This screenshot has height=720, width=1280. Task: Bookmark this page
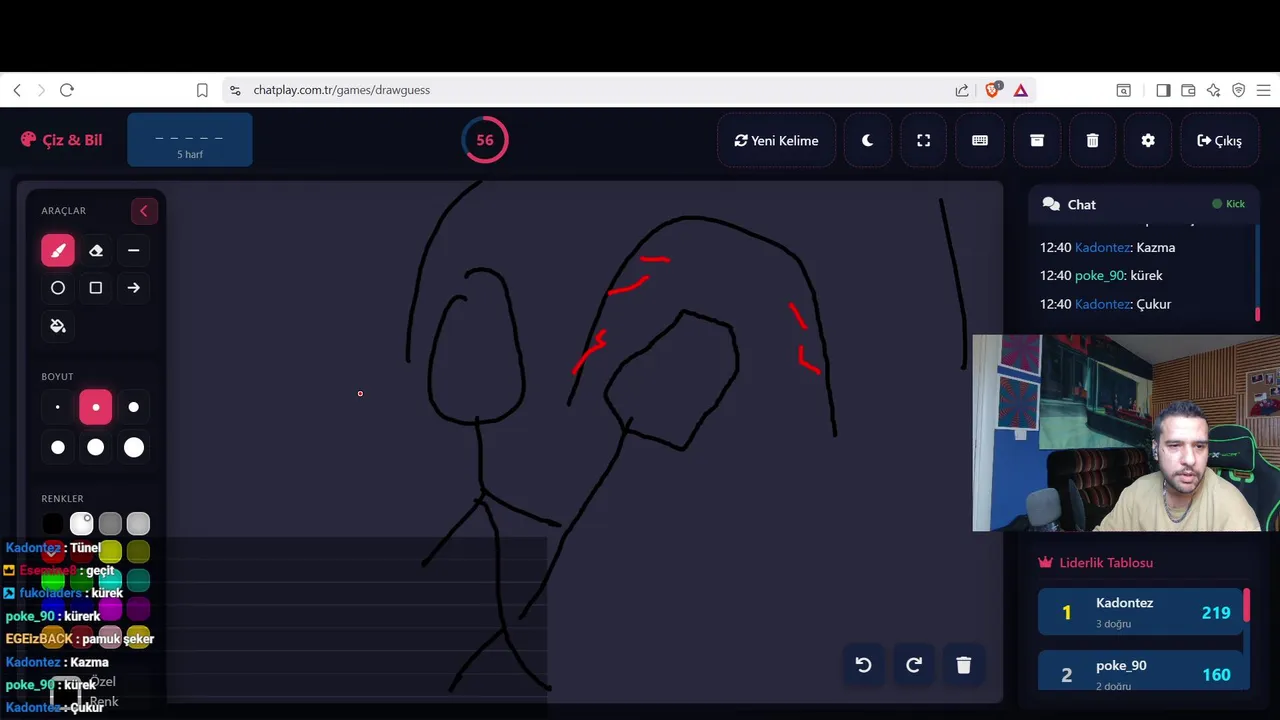(202, 90)
